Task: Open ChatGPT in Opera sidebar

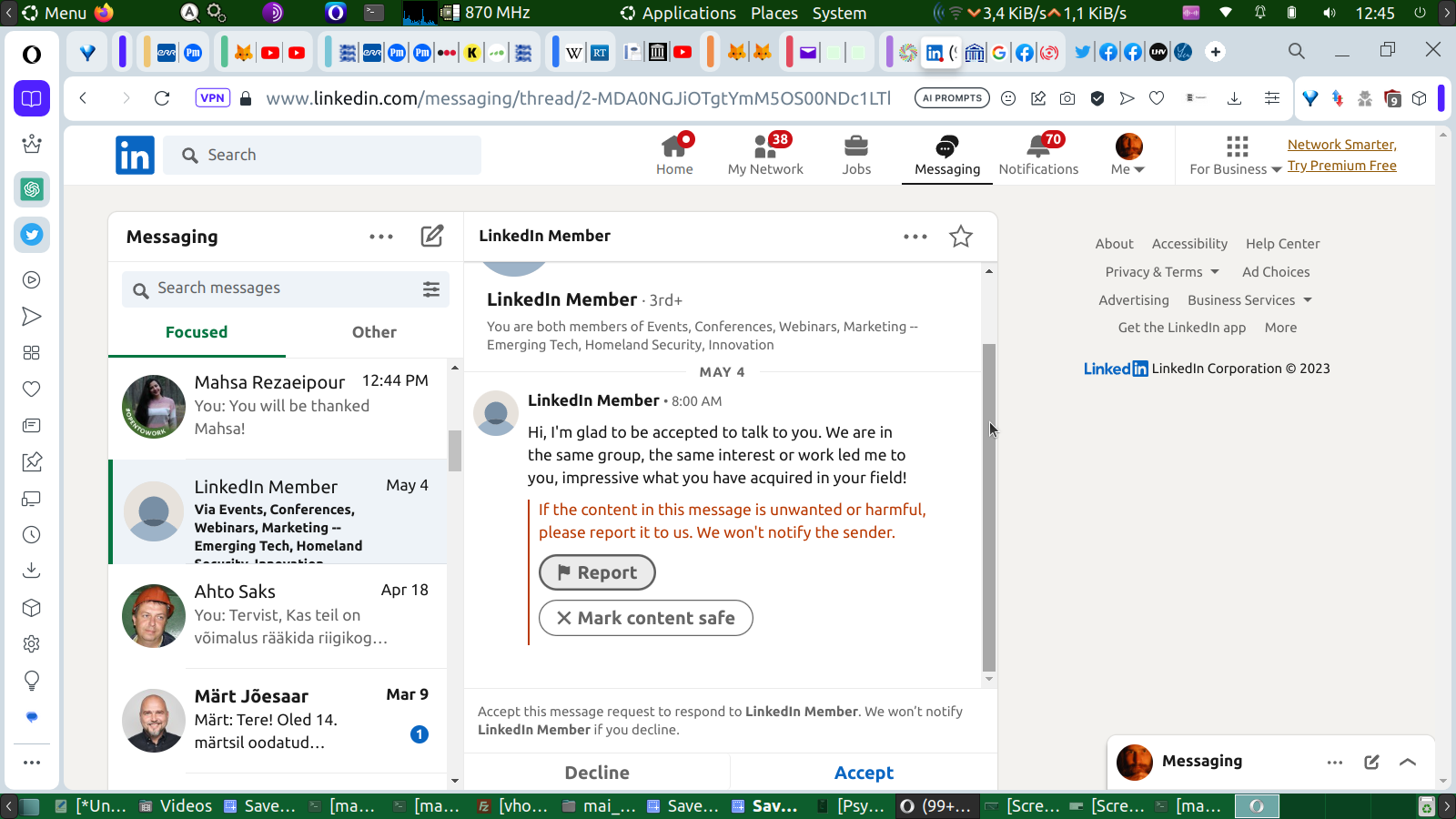Action: click(x=32, y=189)
